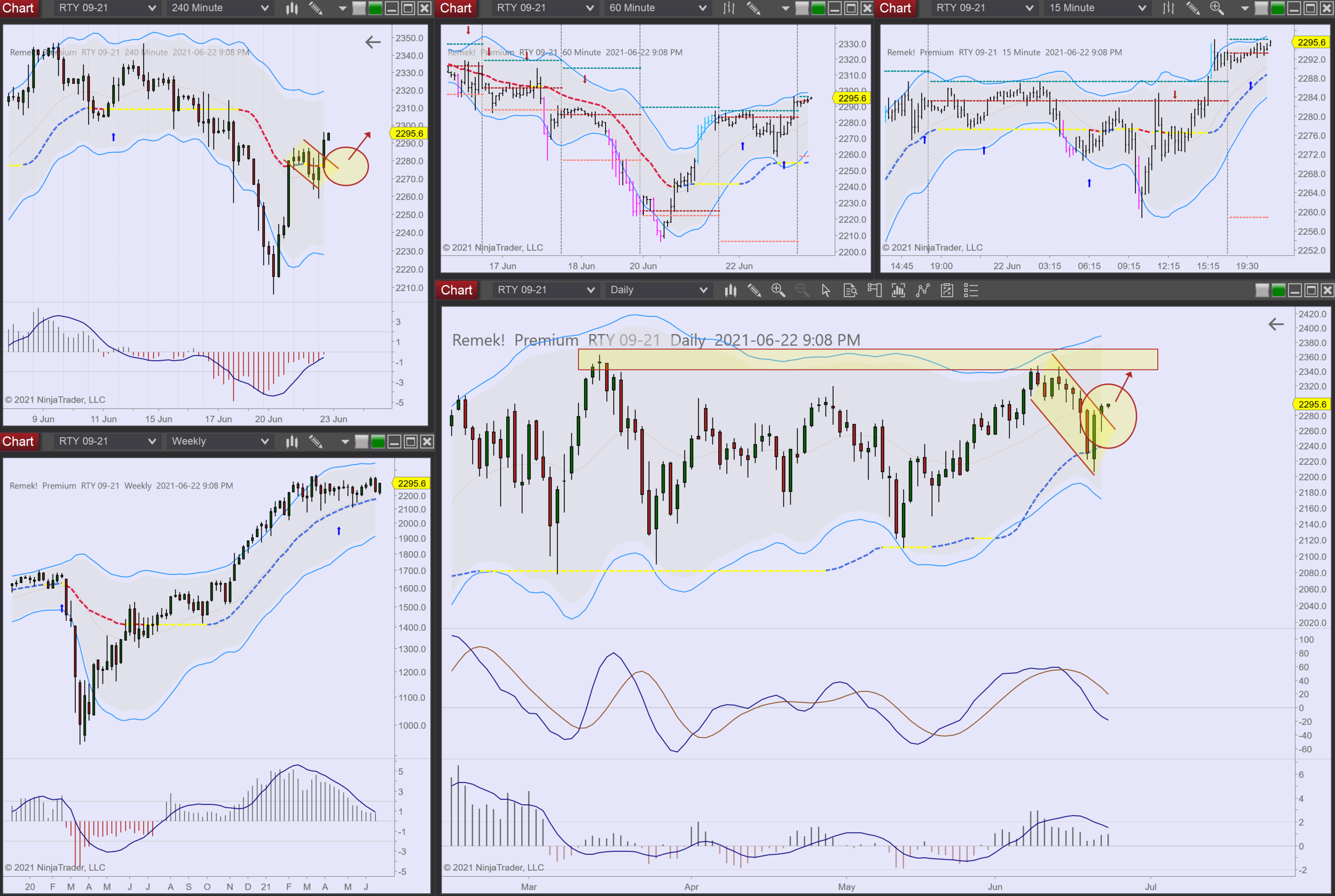Click candlestick bar type icon in Weekly chart
This screenshot has height=896, width=1335.
coord(292,441)
